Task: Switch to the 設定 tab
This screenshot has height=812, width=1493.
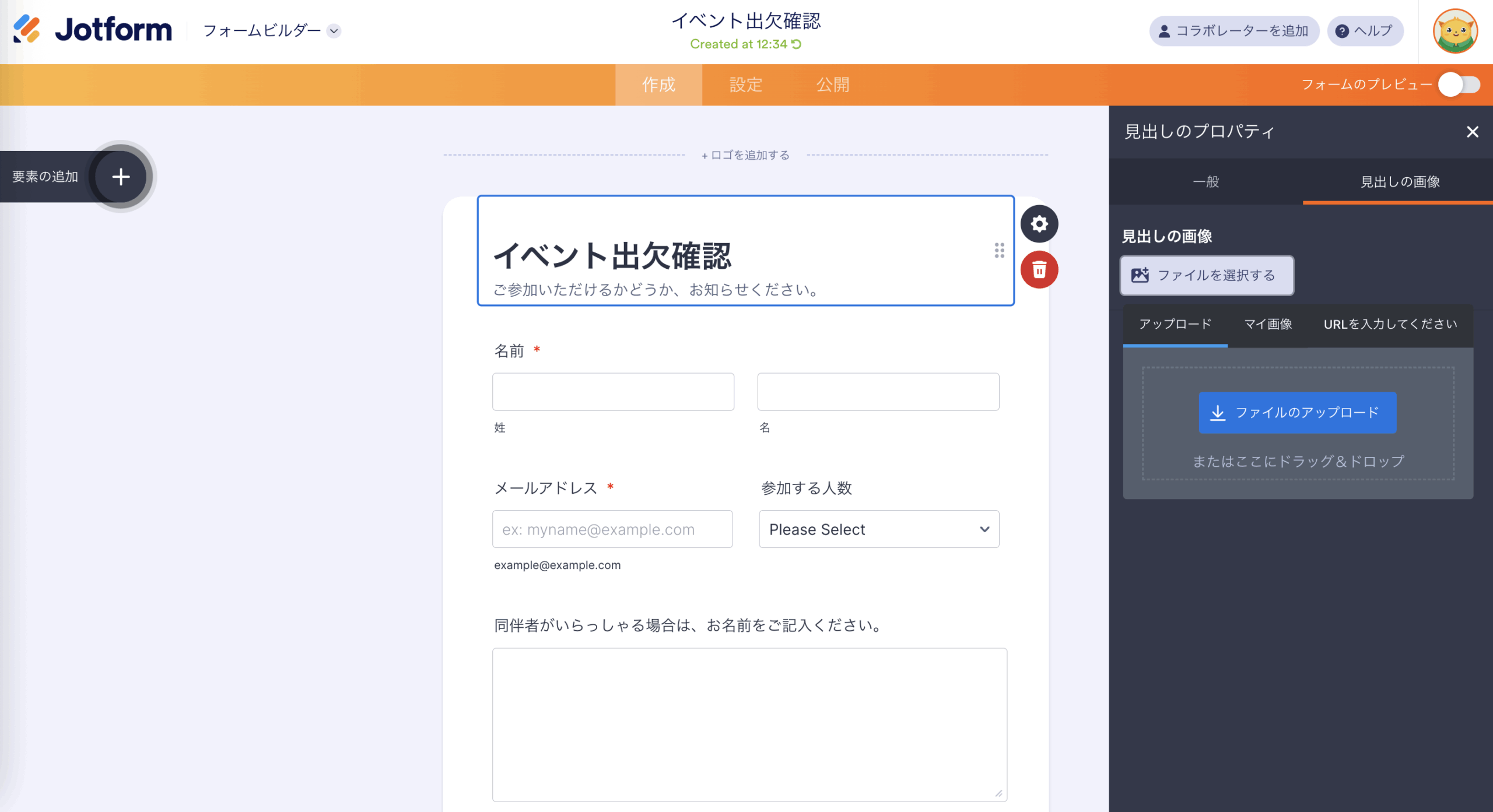Action: tap(745, 85)
